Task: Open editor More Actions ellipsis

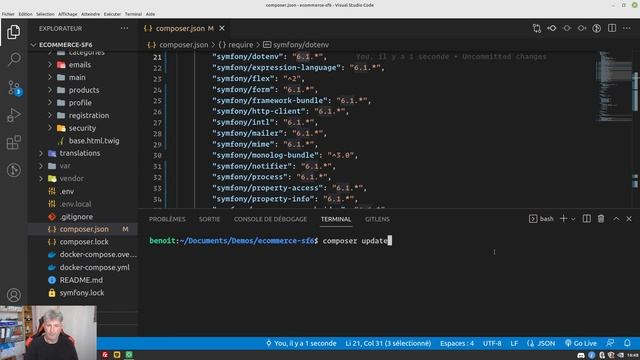Action: [x=627, y=28]
